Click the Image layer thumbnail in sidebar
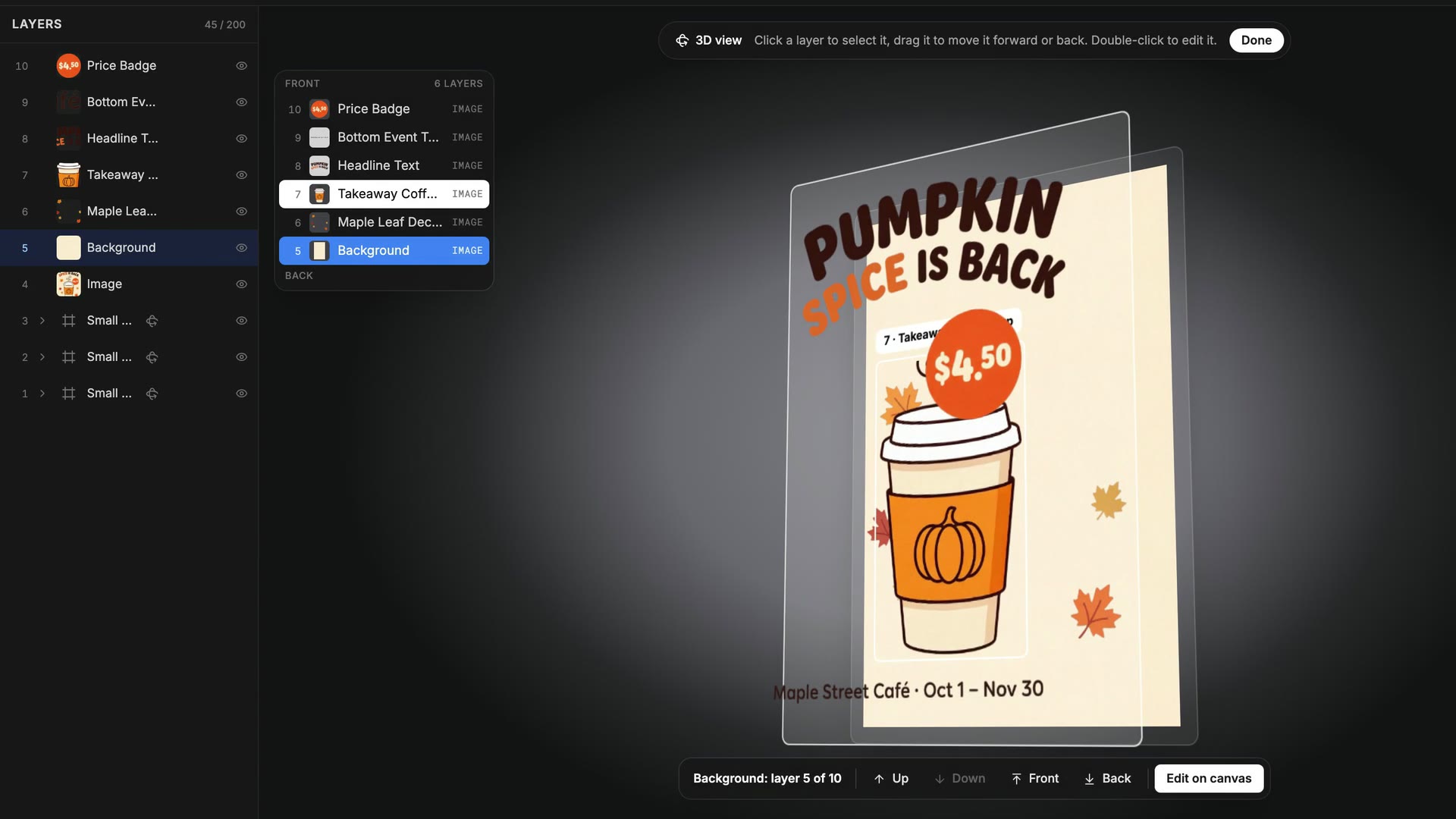The image size is (1456, 819). pos(68,284)
